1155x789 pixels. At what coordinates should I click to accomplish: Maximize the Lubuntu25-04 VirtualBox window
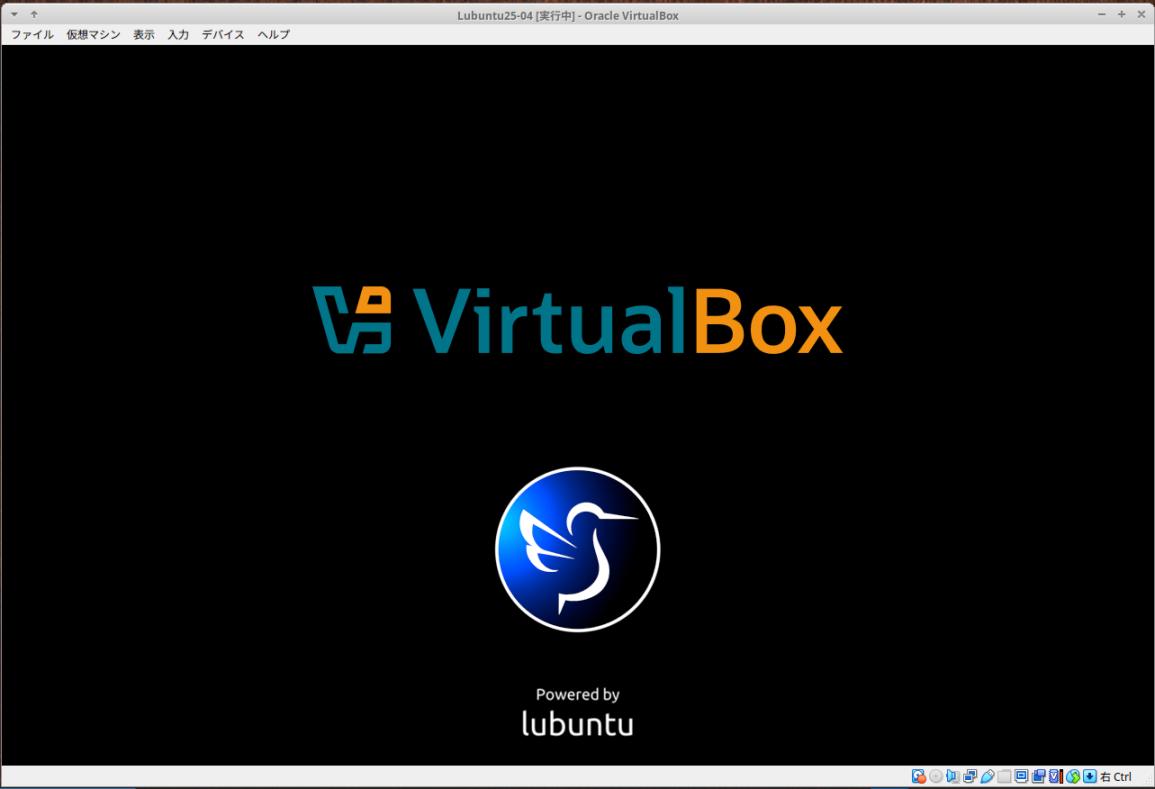point(1121,15)
